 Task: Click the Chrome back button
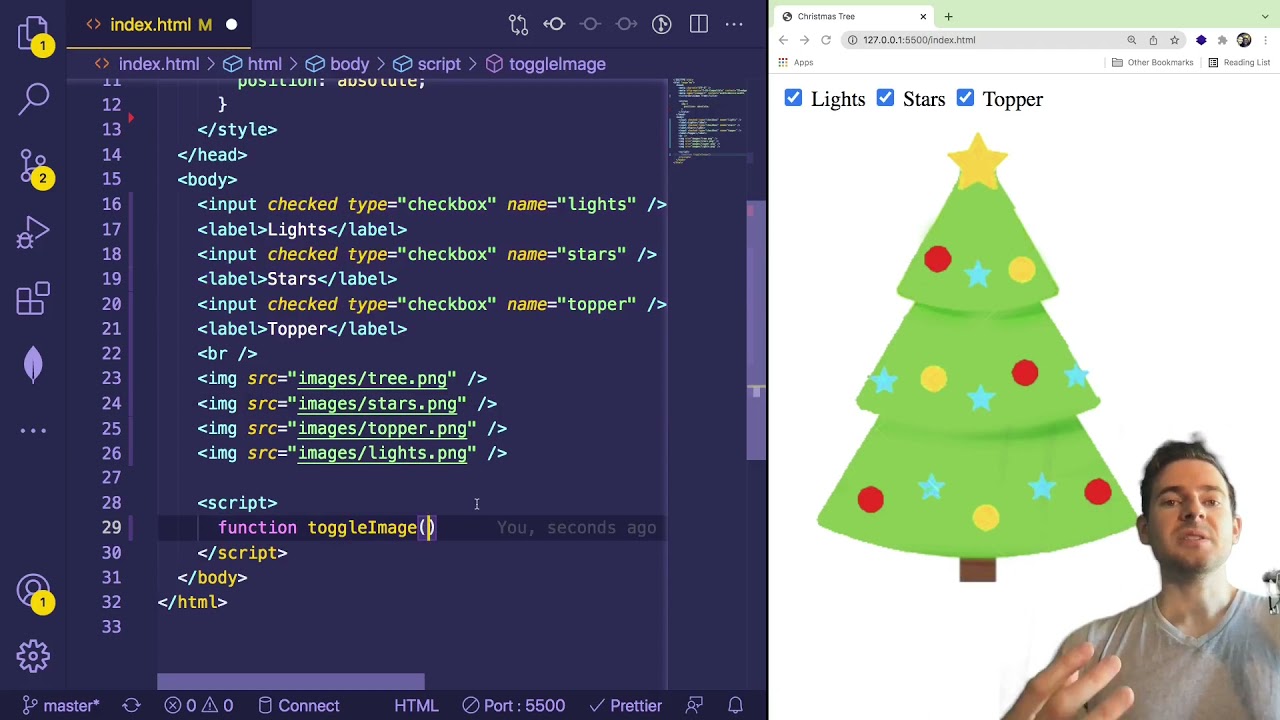pos(783,40)
